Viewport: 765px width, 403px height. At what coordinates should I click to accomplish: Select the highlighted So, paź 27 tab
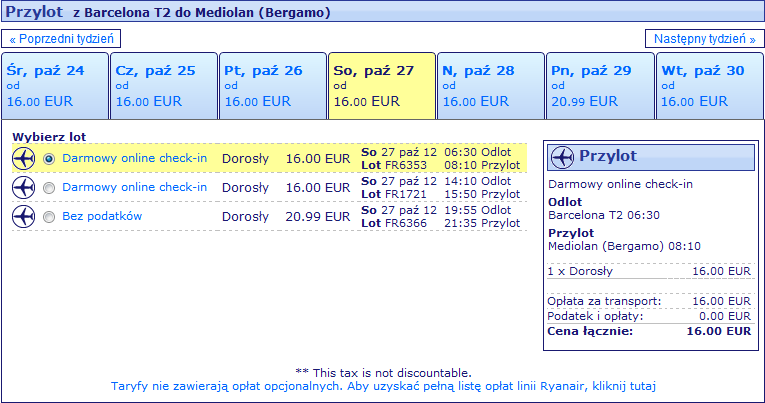coord(382,86)
